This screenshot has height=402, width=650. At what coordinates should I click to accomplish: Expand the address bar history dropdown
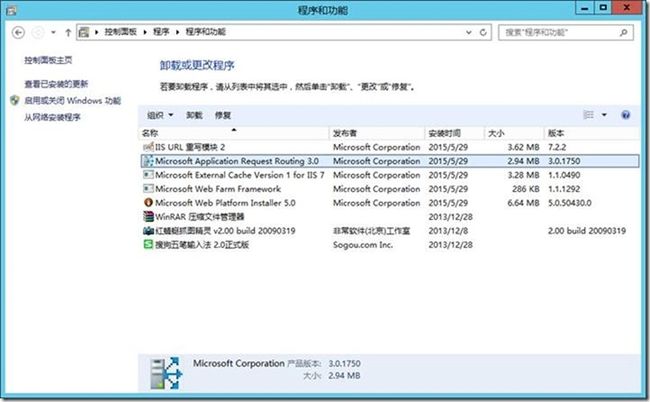click(468, 32)
